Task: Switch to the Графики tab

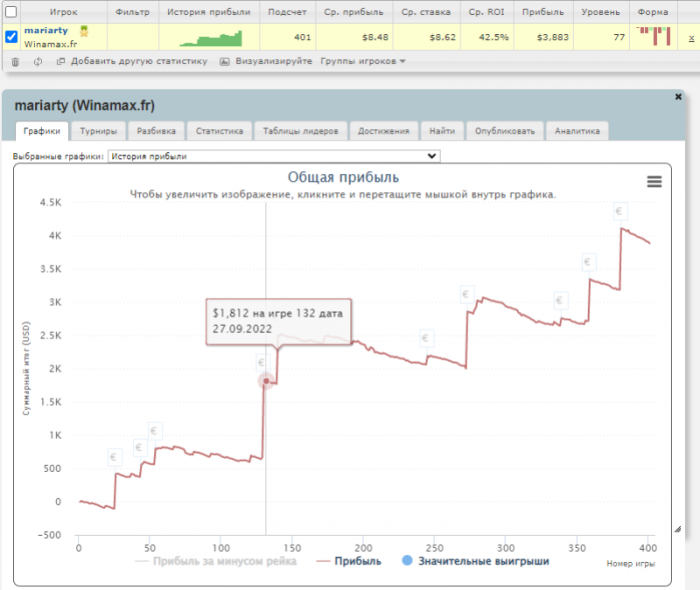Action: 42,131
